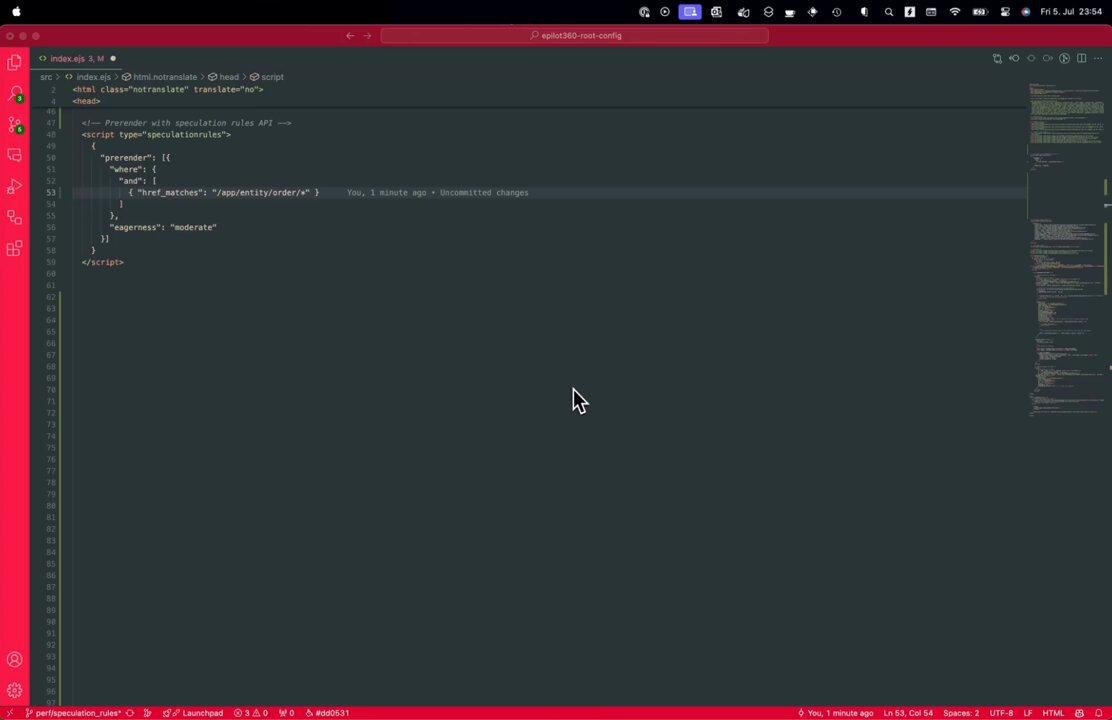
Task: Click the Siri icon in menu bar
Action: pos(1025,12)
